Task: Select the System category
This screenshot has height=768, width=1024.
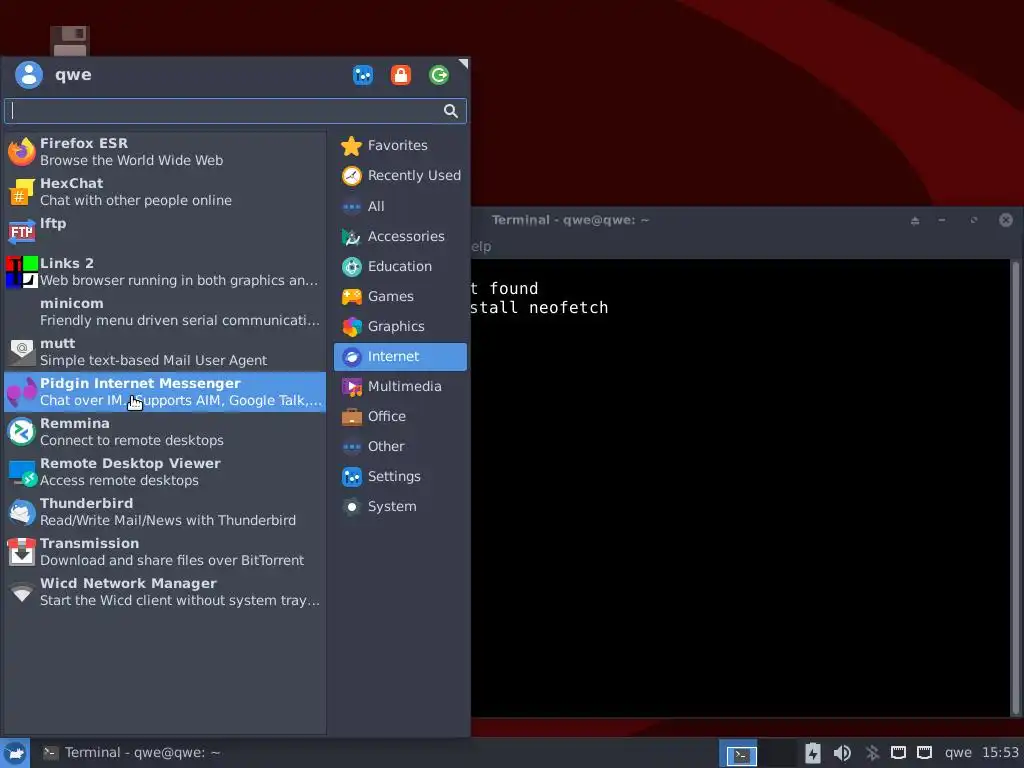Action: pyautogui.click(x=400, y=507)
